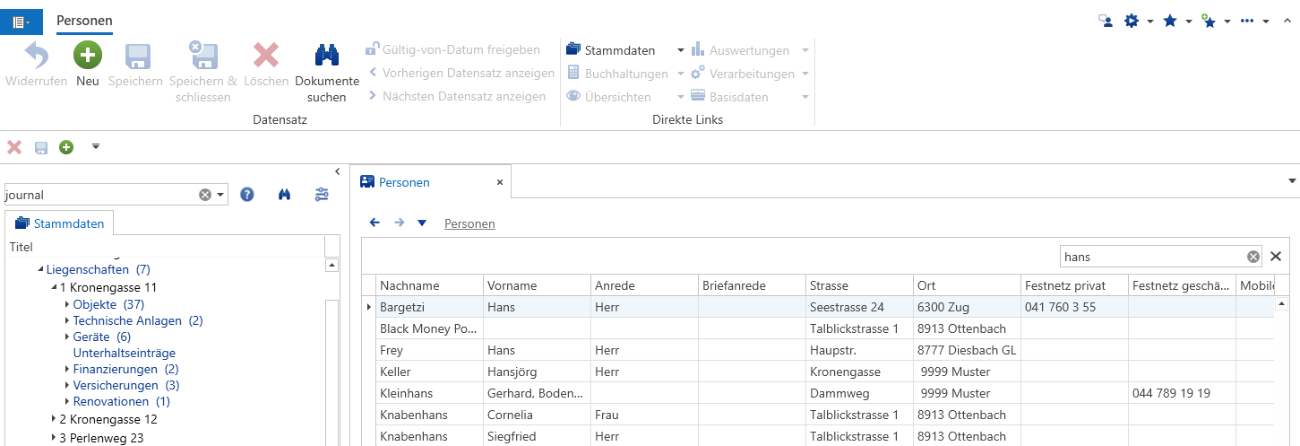
Task: Select the Stammdaten navigator tab
Action: pos(59,224)
